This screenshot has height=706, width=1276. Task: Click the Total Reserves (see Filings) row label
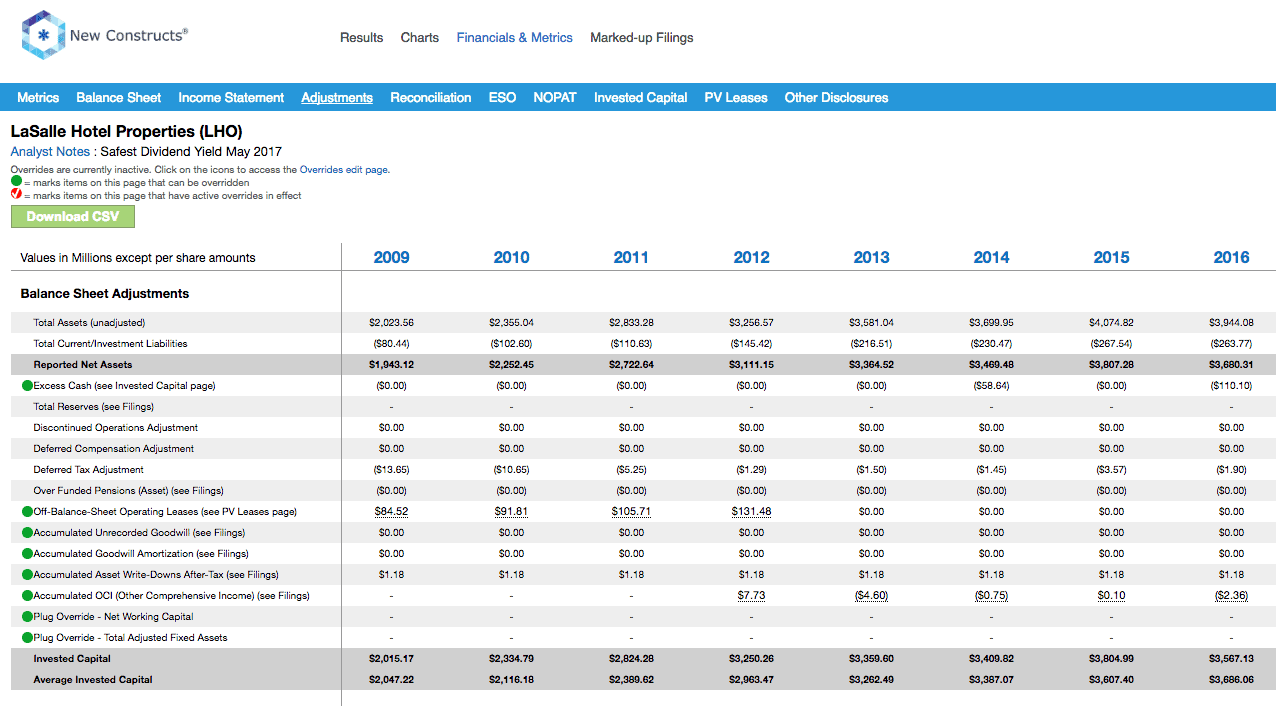[94, 407]
